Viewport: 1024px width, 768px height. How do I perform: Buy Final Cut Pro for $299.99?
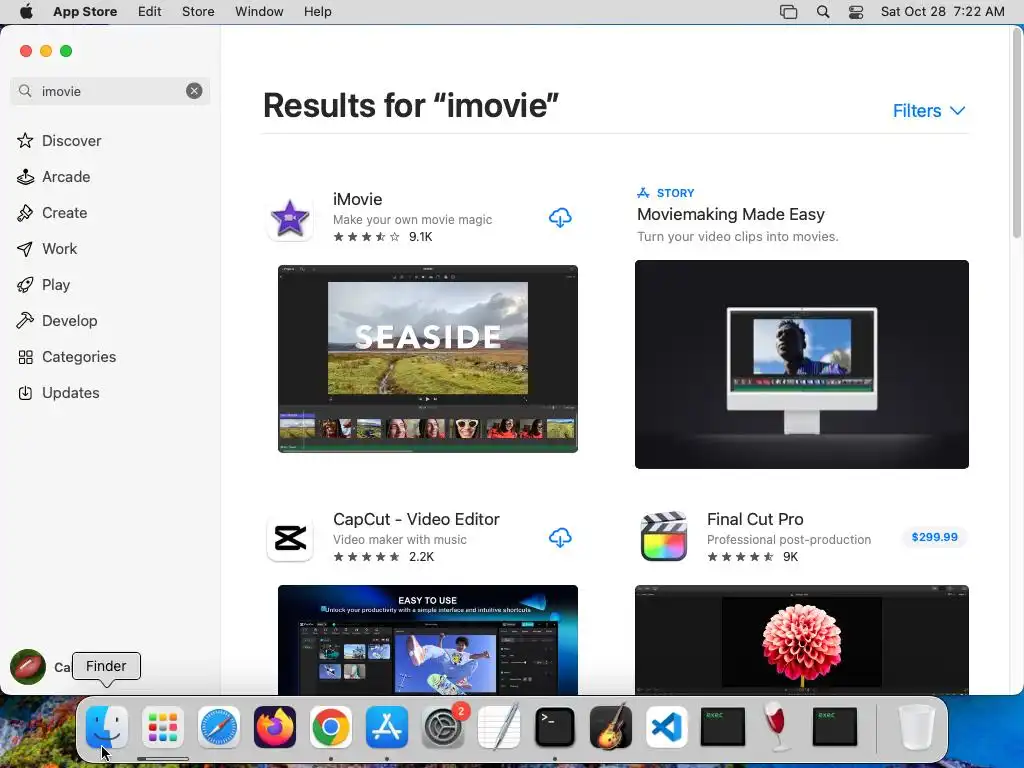coord(935,537)
